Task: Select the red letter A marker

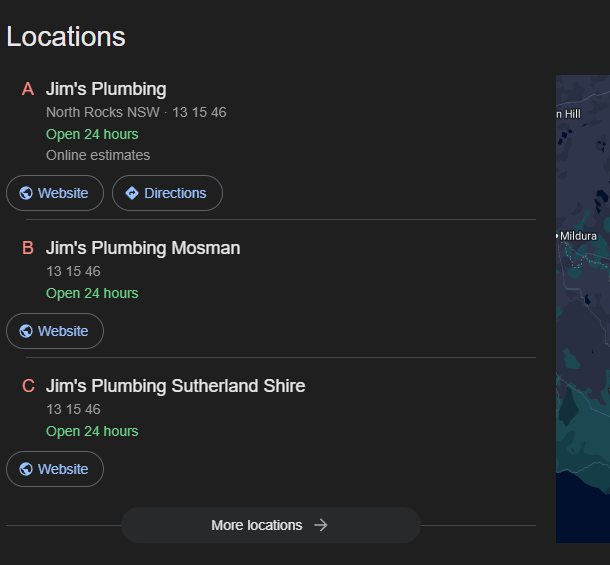Action: click(28, 89)
